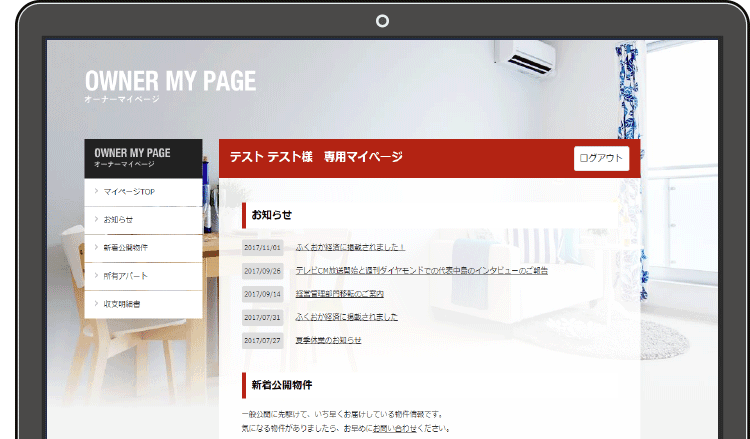The height and width of the screenshot is (439, 750).
Task: Go to 所有アパート in the sidebar
Action: tap(143, 276)
